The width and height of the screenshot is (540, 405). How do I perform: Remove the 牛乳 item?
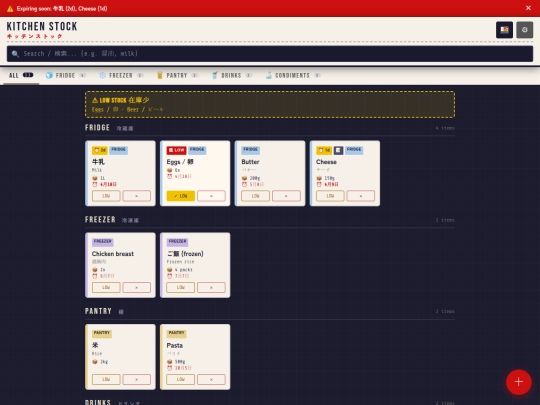[137, 196]
